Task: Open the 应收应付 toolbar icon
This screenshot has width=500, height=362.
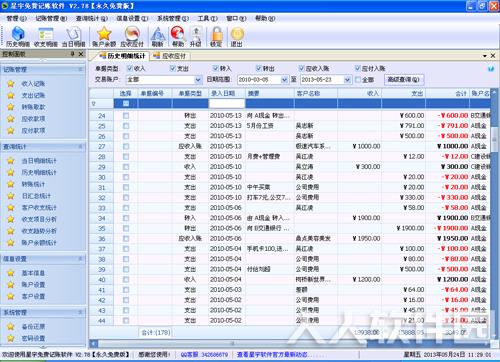Action: pos(132,37)
